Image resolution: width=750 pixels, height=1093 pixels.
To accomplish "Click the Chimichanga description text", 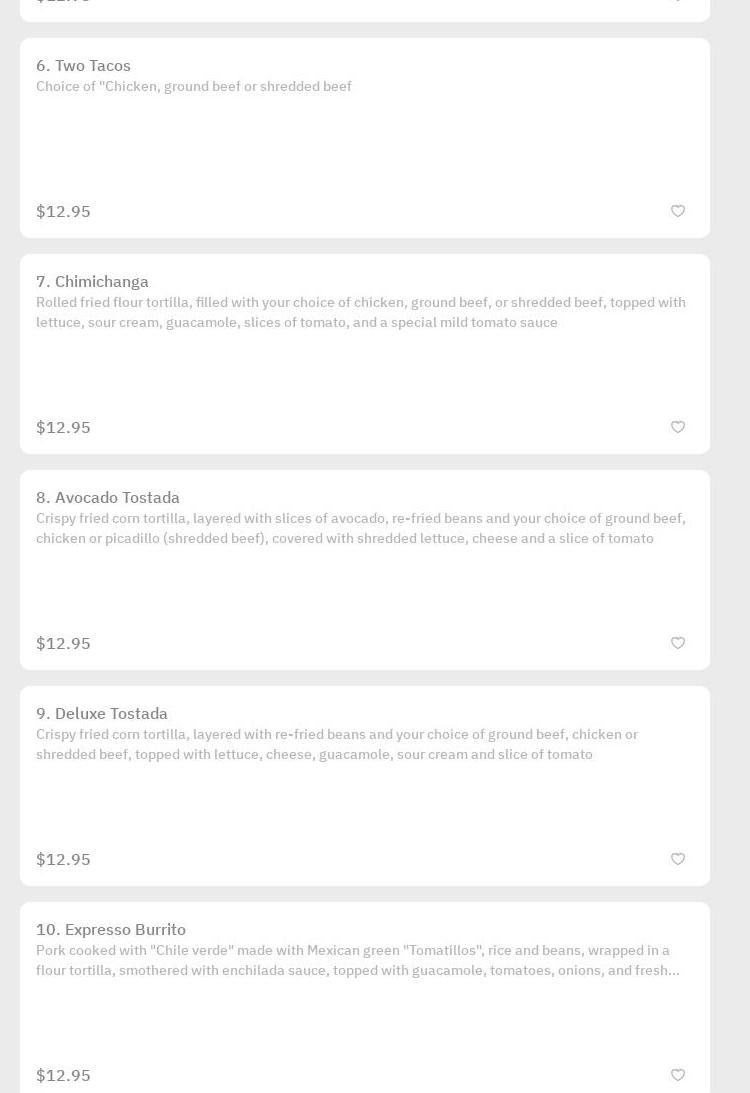I will click(360, 313).
